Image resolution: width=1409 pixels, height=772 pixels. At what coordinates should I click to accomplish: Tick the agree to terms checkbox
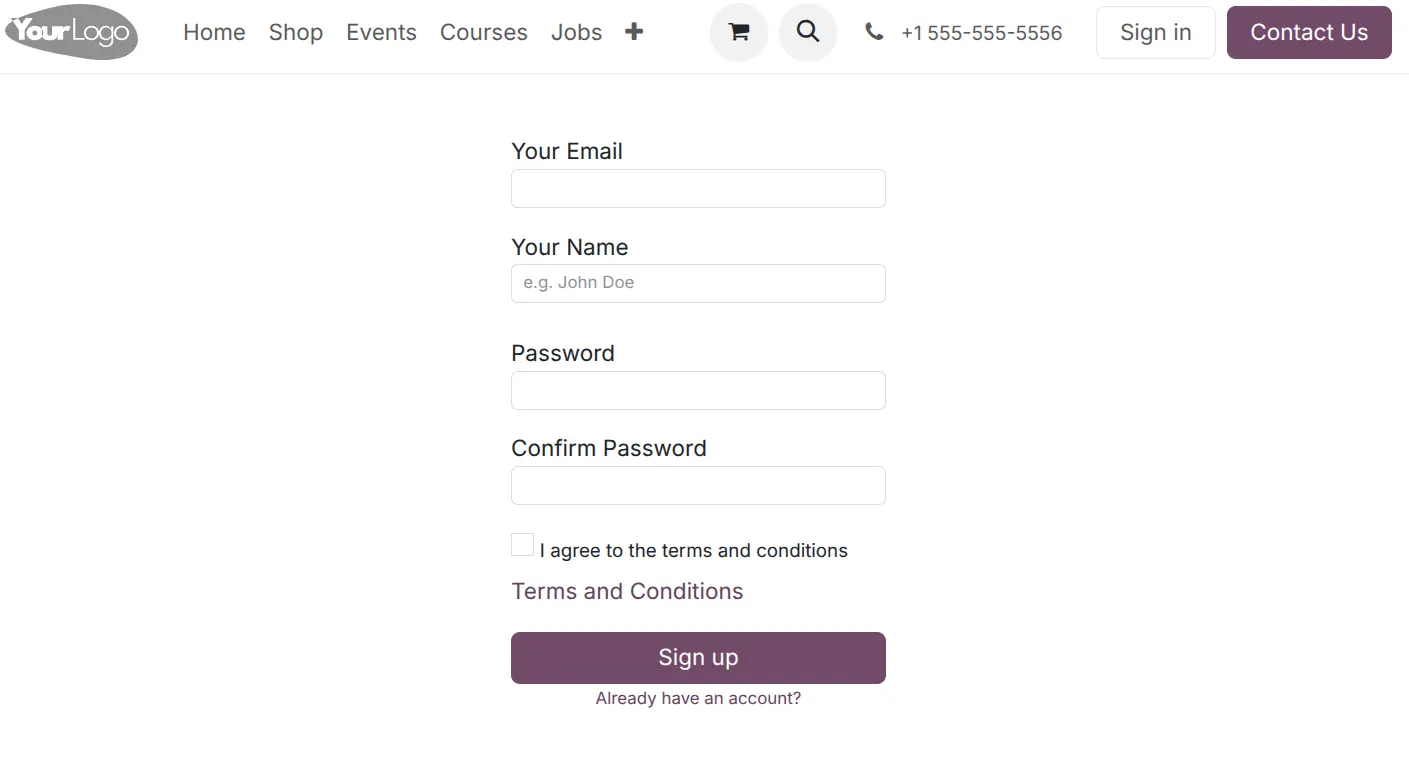click(522, 544)
